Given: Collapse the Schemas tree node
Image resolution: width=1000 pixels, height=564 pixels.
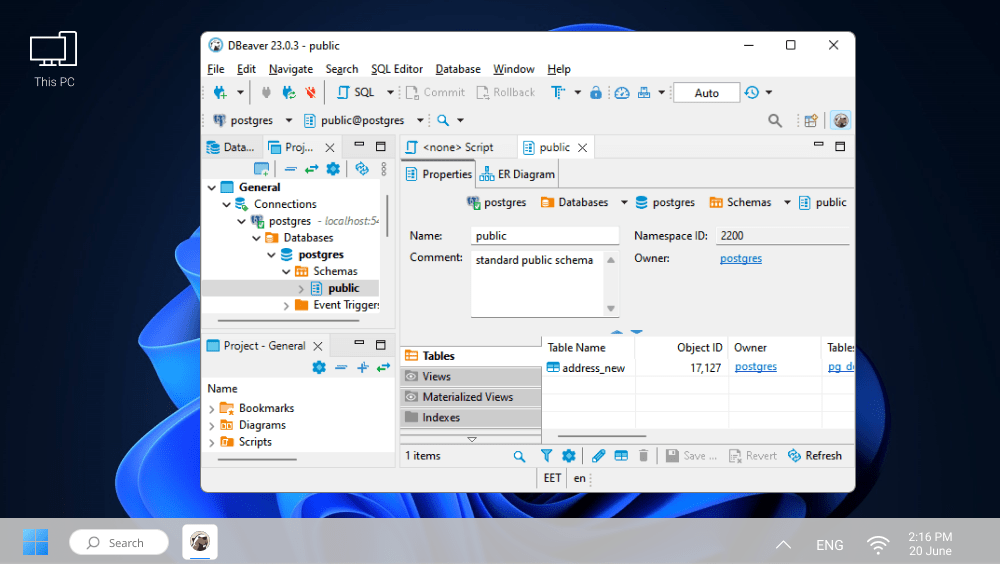Looking at the screenshot, I should pos(286,272).
